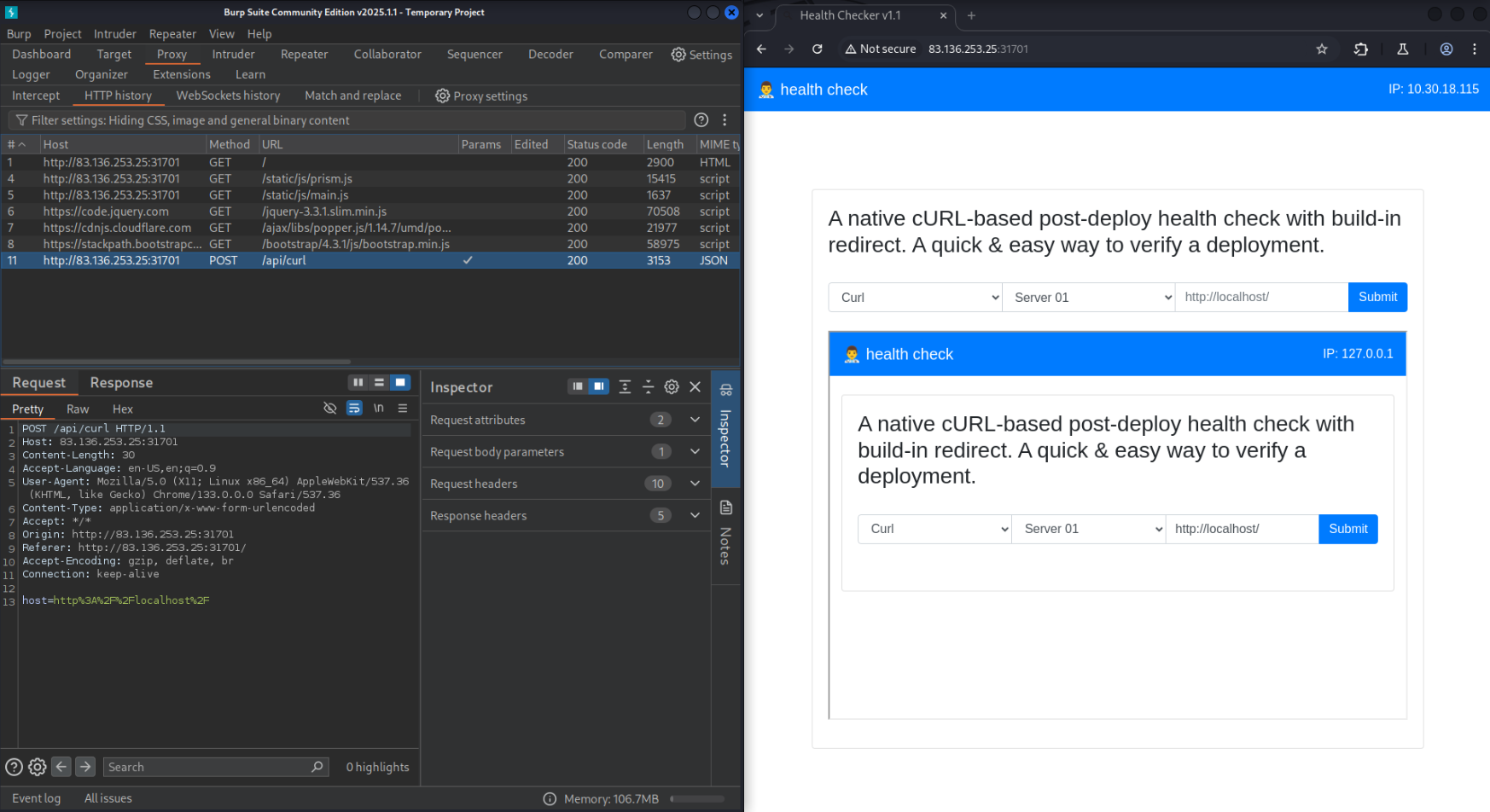
Task: Open the outer Server 01 dropdown
Action: 1088,298
